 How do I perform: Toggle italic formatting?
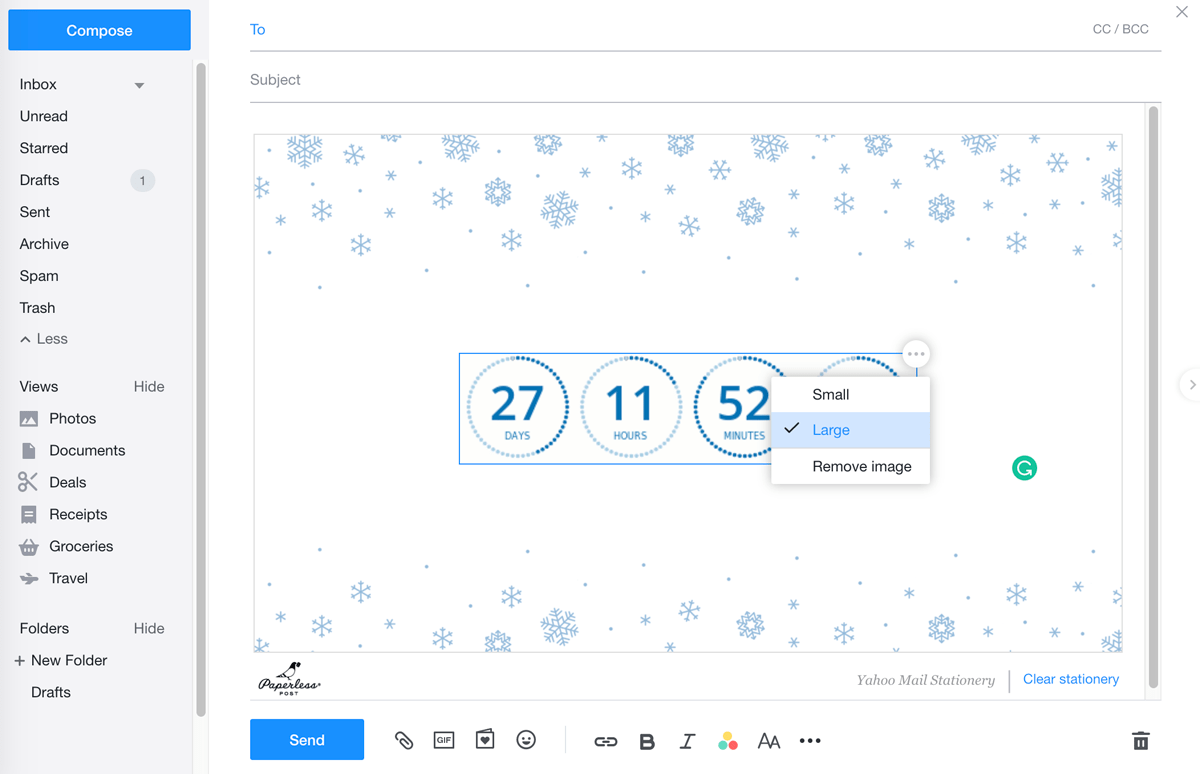tap(687, 741)
